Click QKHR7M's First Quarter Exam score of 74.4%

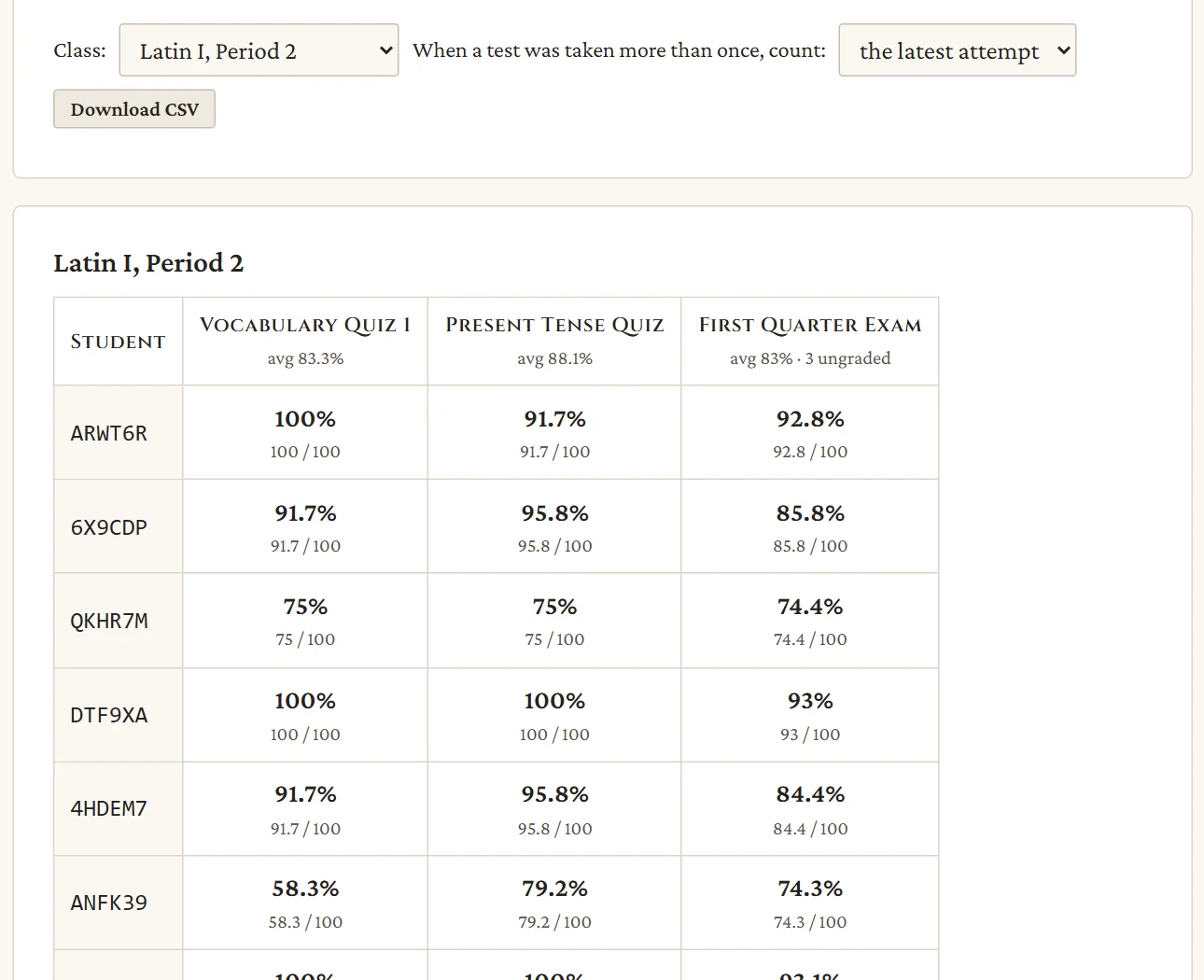click(810, 607)
